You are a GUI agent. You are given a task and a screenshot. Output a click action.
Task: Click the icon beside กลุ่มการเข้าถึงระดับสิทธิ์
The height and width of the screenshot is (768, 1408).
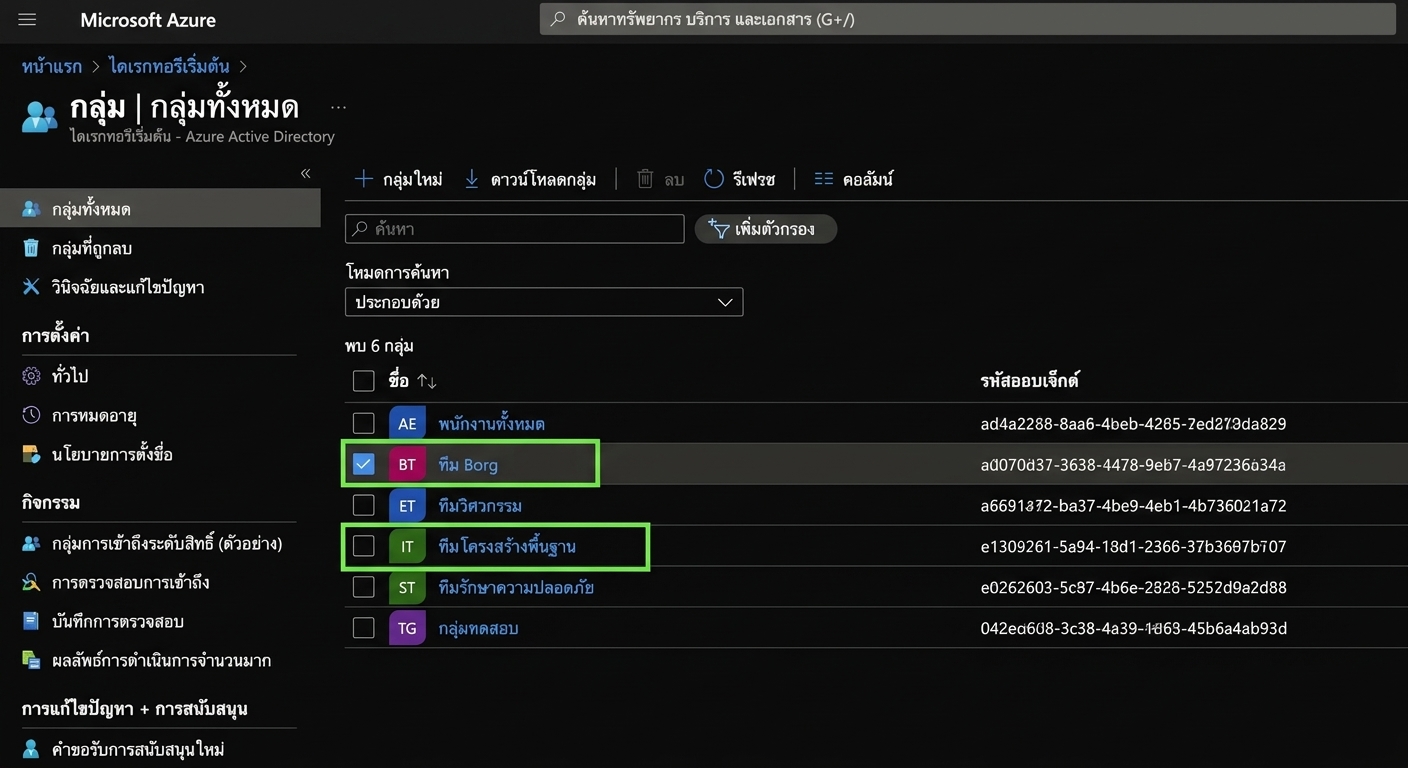[x=32, y=543]
